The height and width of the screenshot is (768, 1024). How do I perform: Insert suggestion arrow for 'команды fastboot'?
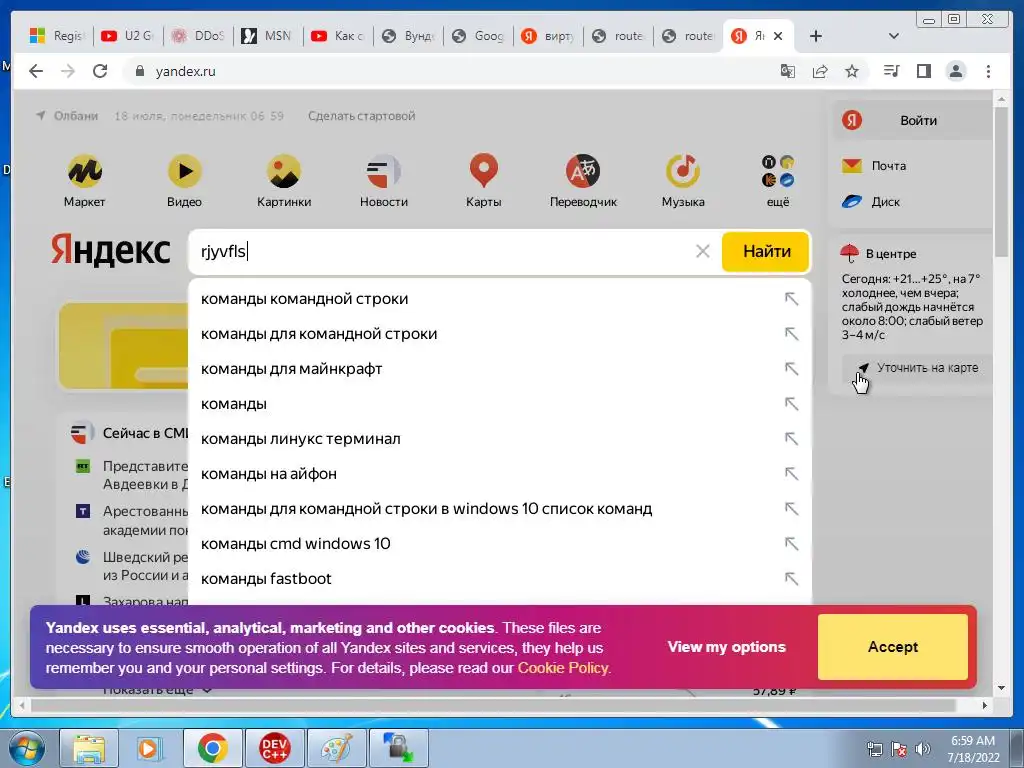[792, 578]
